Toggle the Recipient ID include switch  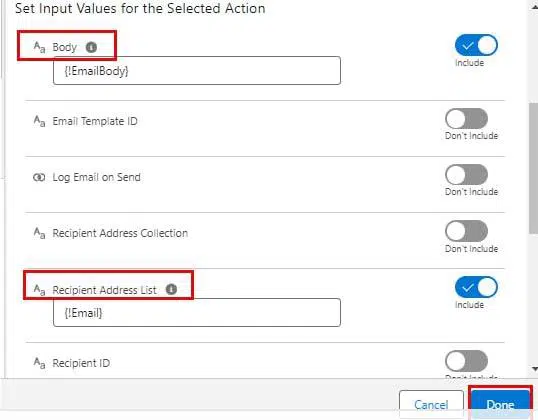(x=466, y=361)
